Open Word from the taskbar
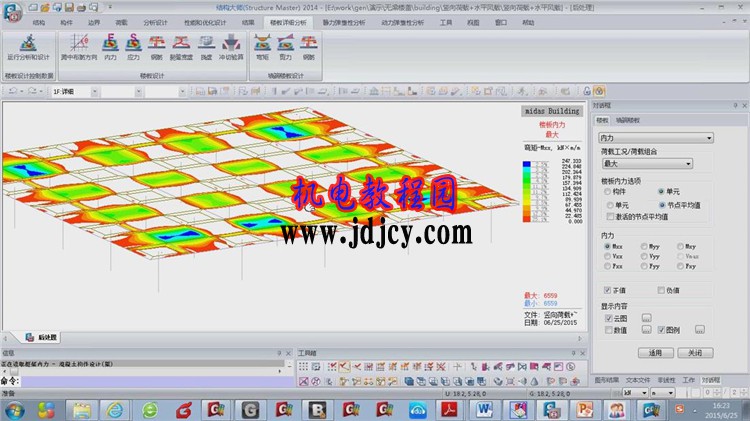 pyautogui.click(x=484, y=410)
